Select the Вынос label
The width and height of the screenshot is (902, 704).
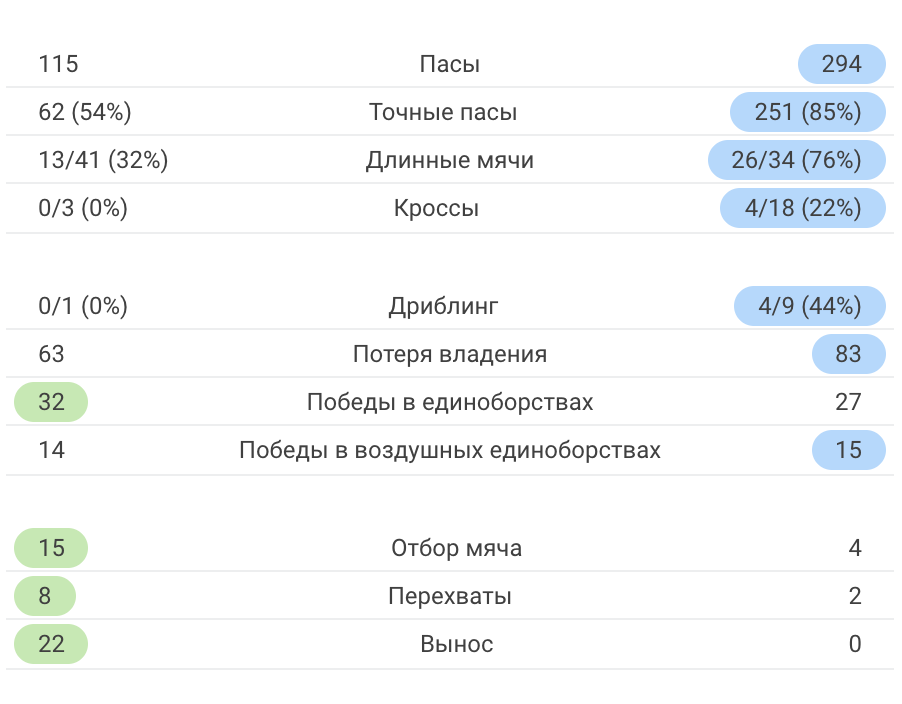(x=457, y=644)
